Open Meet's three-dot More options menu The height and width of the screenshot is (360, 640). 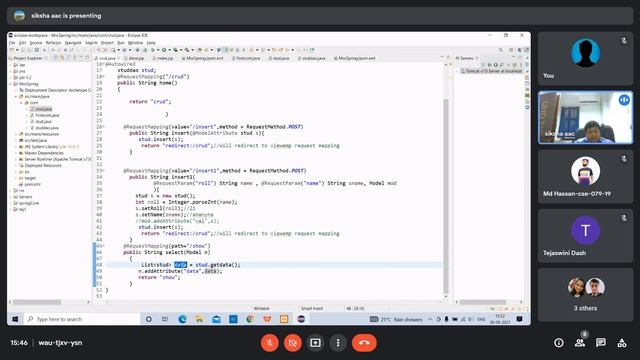click(338, 343)
